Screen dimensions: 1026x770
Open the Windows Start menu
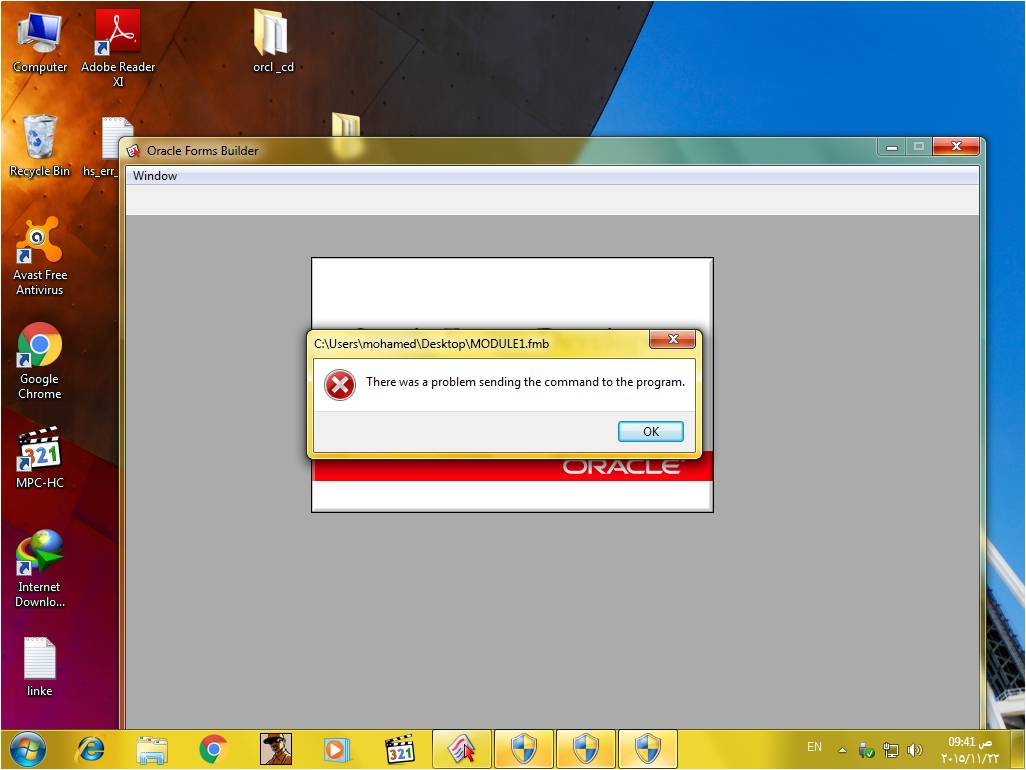(27, 748)
